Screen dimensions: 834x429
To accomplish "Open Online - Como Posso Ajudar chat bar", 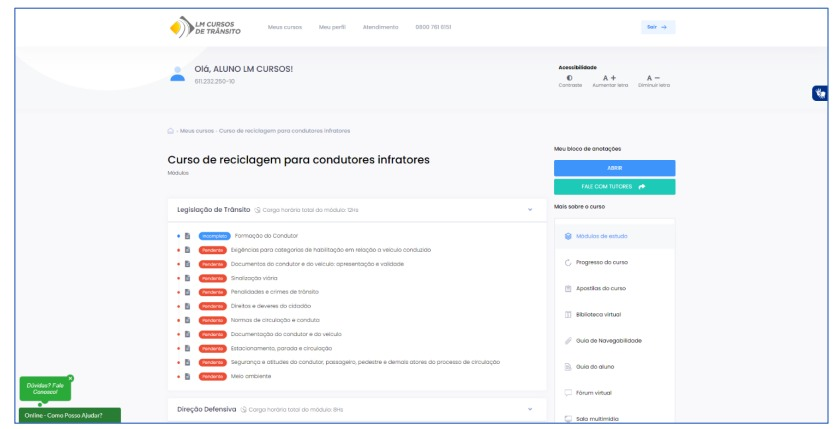I will coord(70,415).
